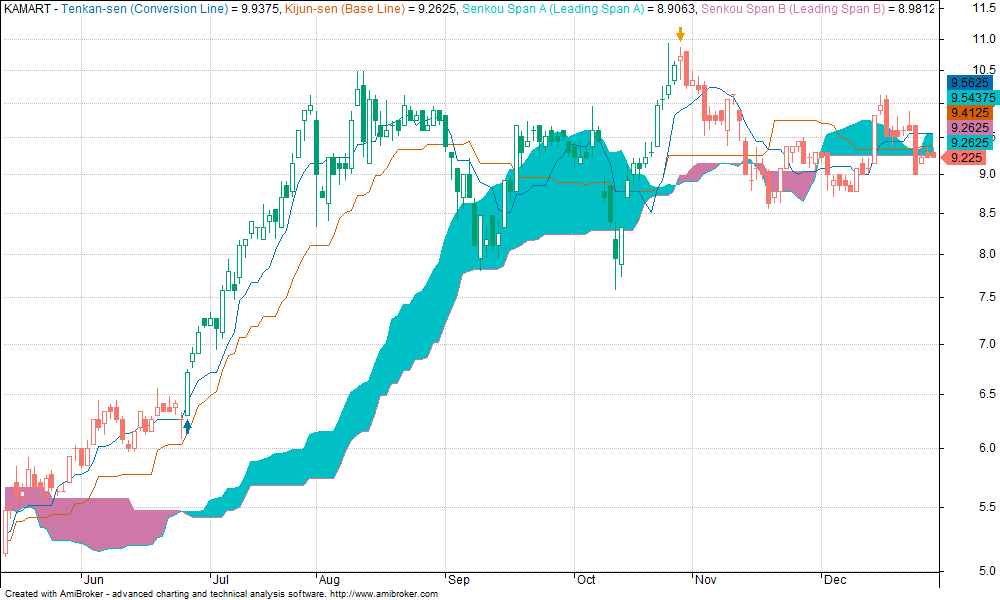Select the orange 9.4125 value label
This screenshot has width=1000, height=600.
tap(970, 113)
